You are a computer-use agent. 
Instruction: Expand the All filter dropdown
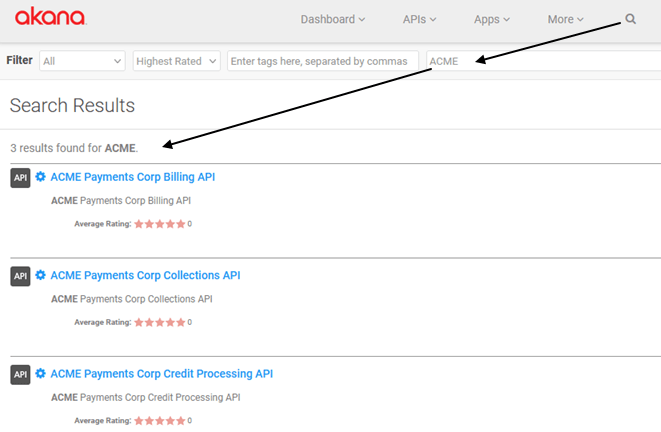82,61
